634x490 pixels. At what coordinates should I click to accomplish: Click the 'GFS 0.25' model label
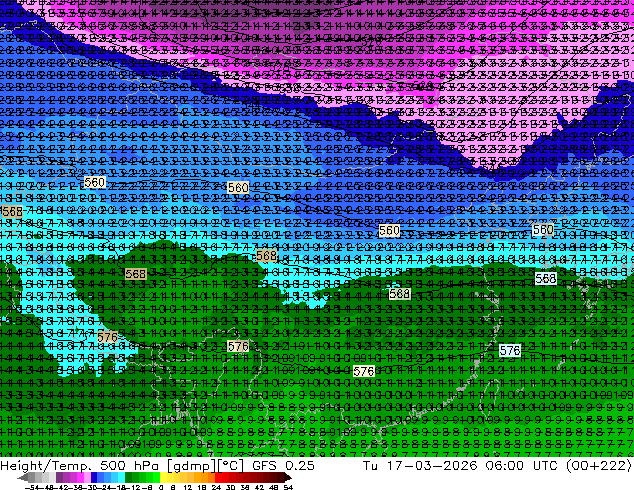click(283, 465)
